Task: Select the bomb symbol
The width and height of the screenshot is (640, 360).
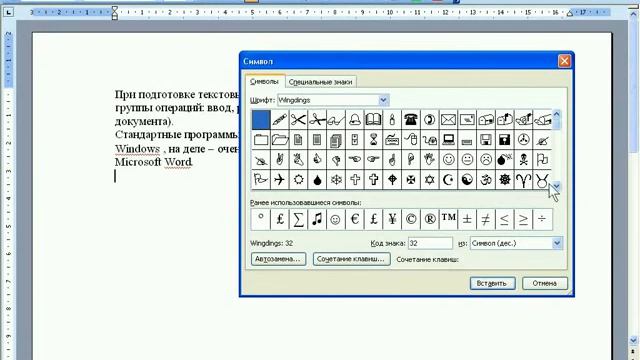Action: pos(504,160)
